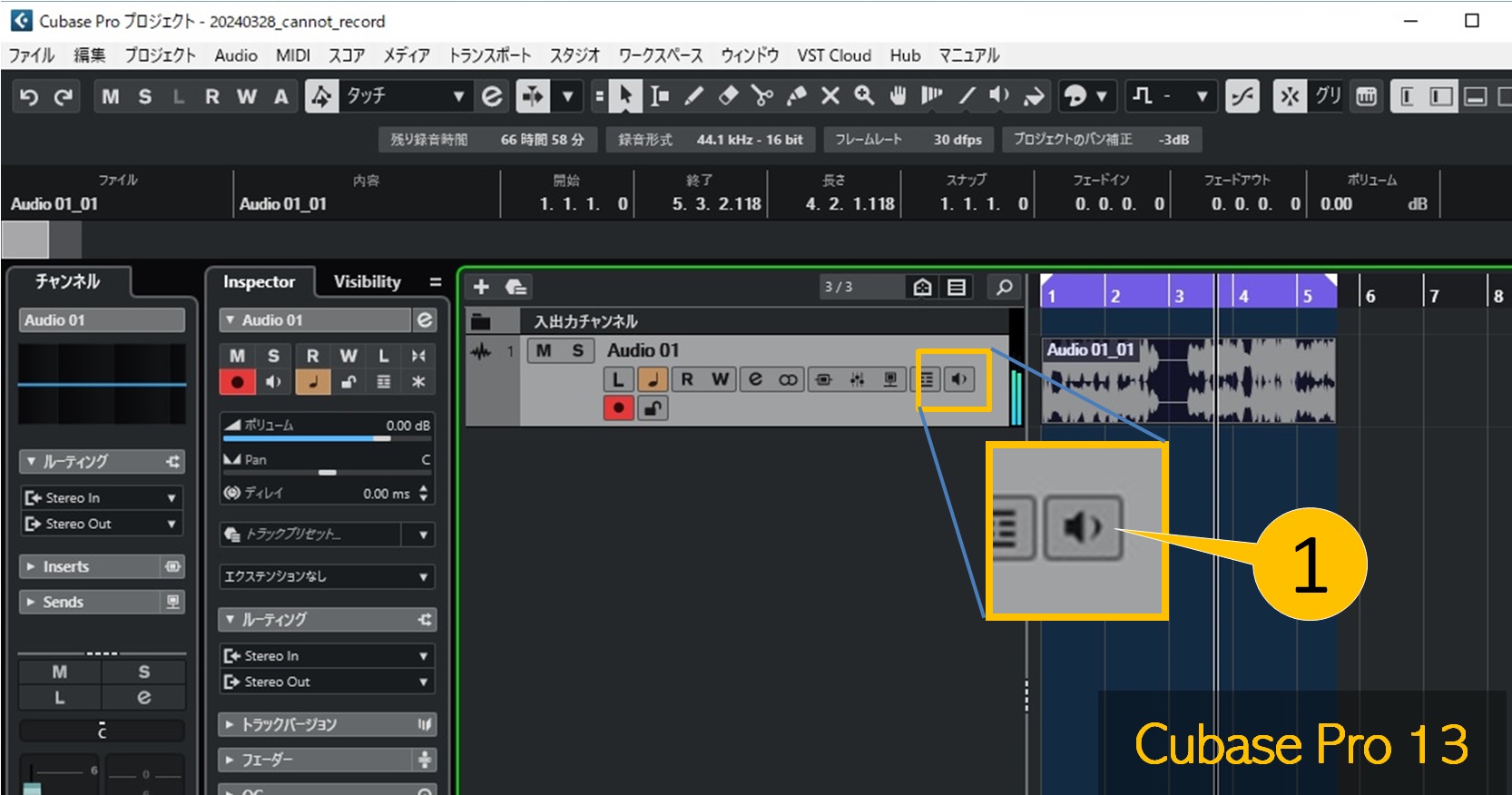Open the track presets cloud icon

click(515, 287)
